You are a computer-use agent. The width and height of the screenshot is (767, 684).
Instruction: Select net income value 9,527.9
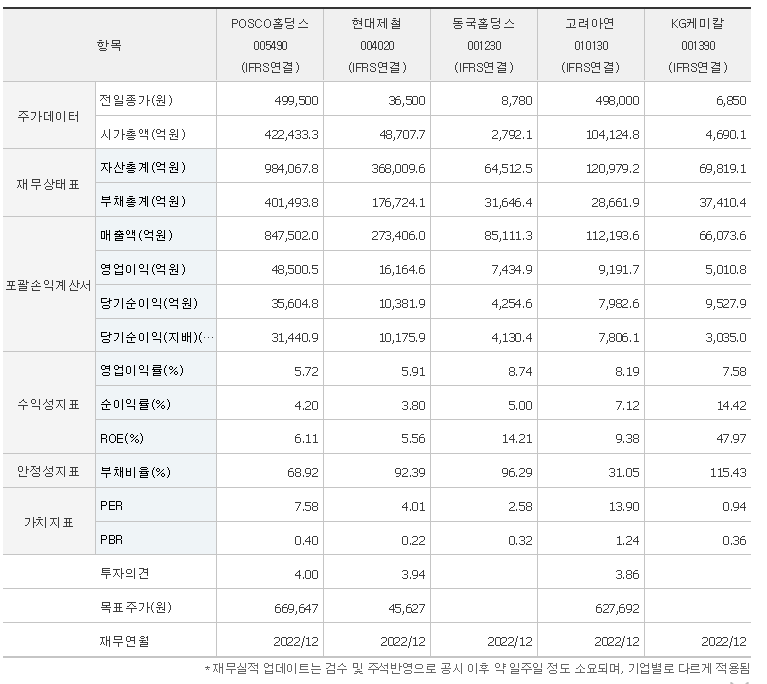[x=726, y=304]
